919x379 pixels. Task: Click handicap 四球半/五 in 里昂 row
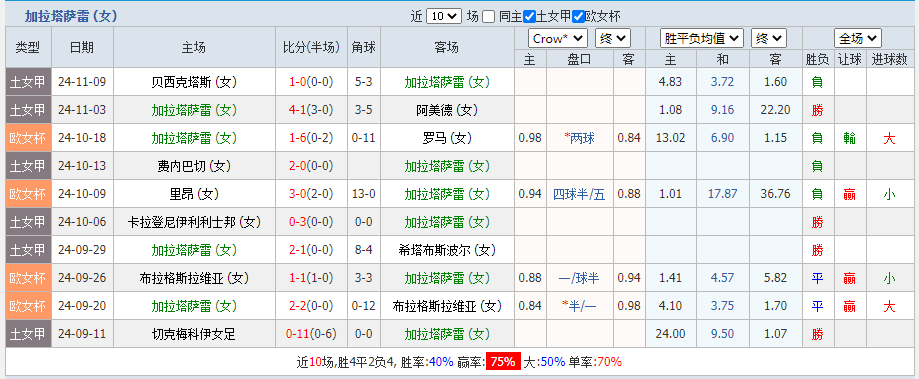(x=580, y=194)
